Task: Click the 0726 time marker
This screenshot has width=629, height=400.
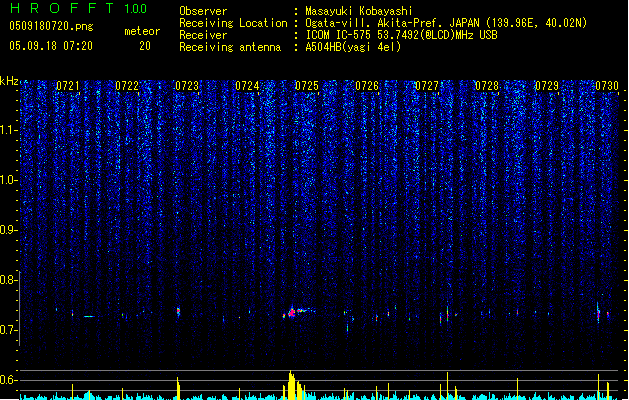Action: click(367, 86)
